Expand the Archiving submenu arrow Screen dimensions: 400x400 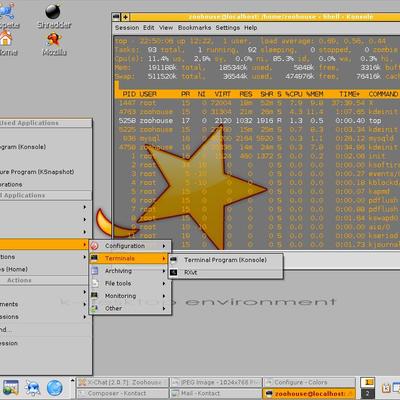click(x=164, y=271)
